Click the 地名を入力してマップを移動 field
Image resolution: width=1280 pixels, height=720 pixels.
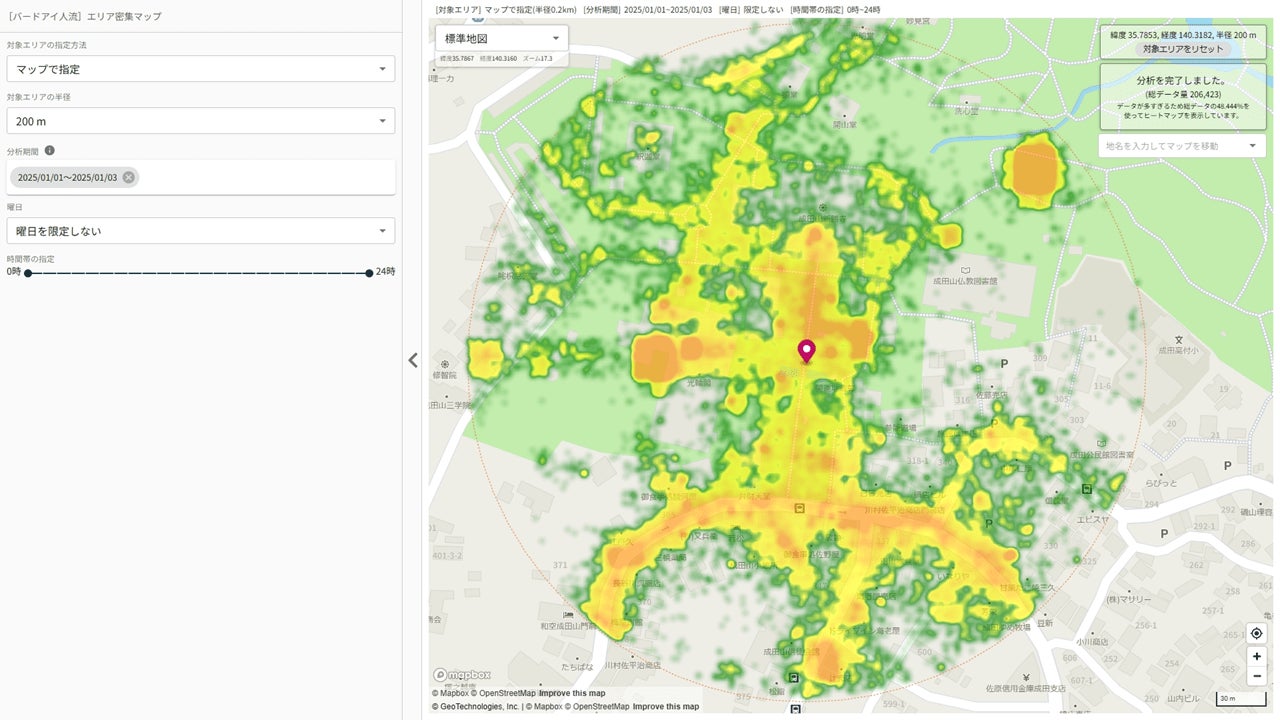pos(1182,146)
